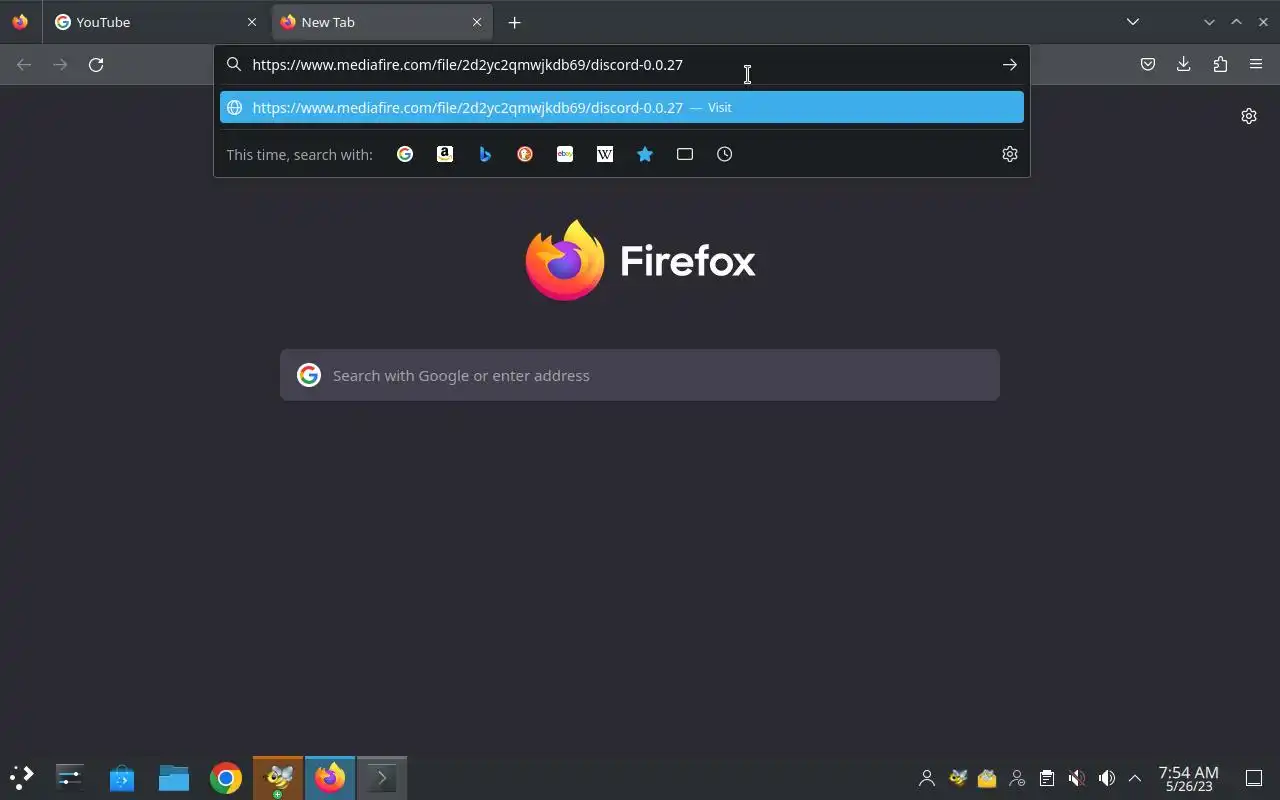This screenshot has width=1280, height=800.
Task: Search this time with Google
Action: (405, 154)
